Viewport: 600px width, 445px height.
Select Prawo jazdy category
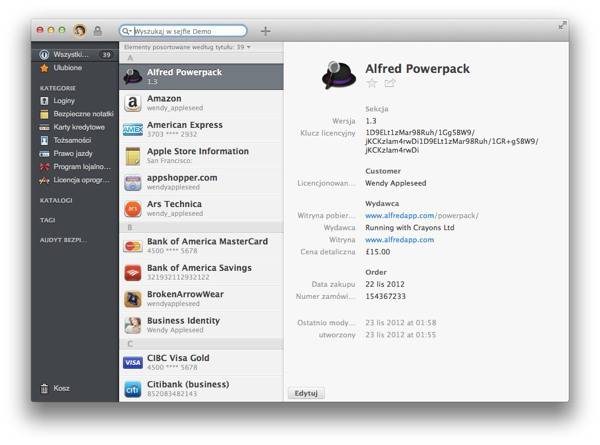point(75,153)
